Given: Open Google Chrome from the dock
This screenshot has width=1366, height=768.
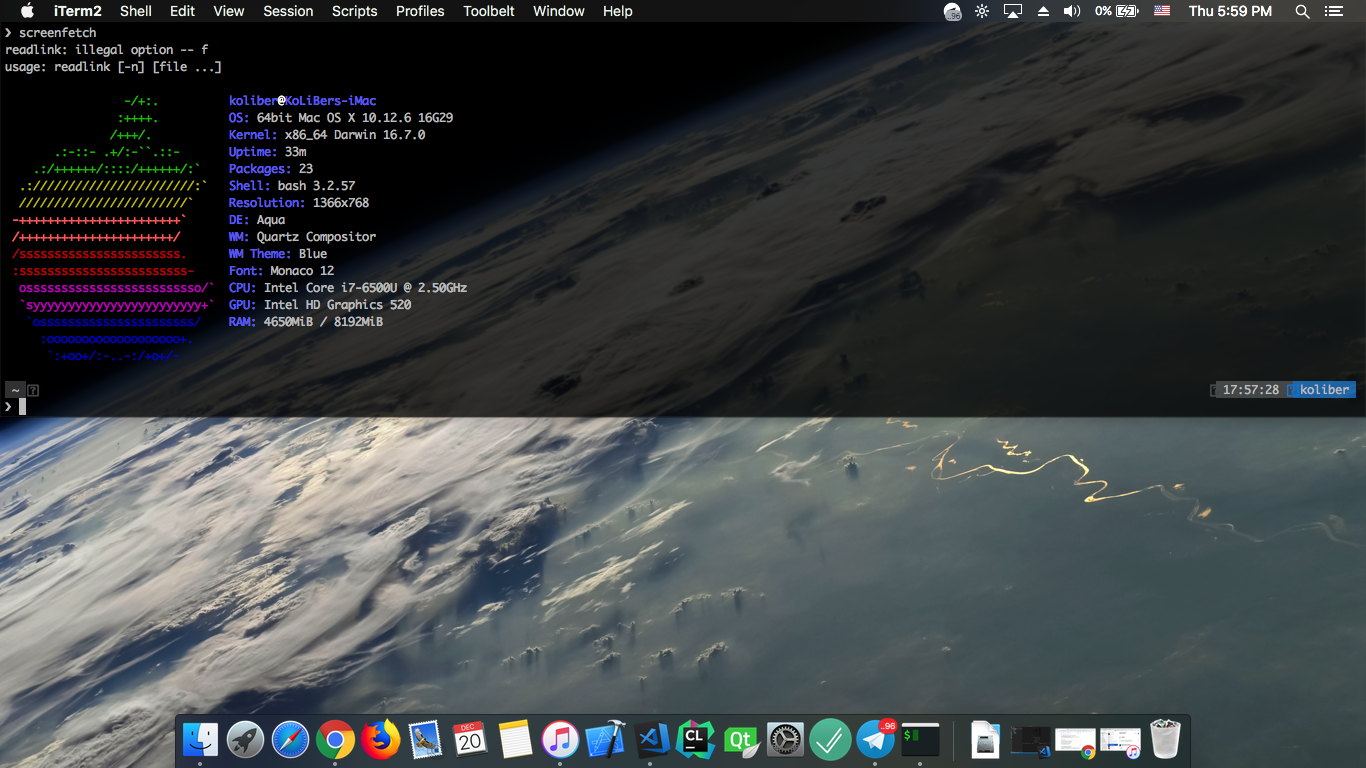Looking at the screenshot, I should [335, 740].
